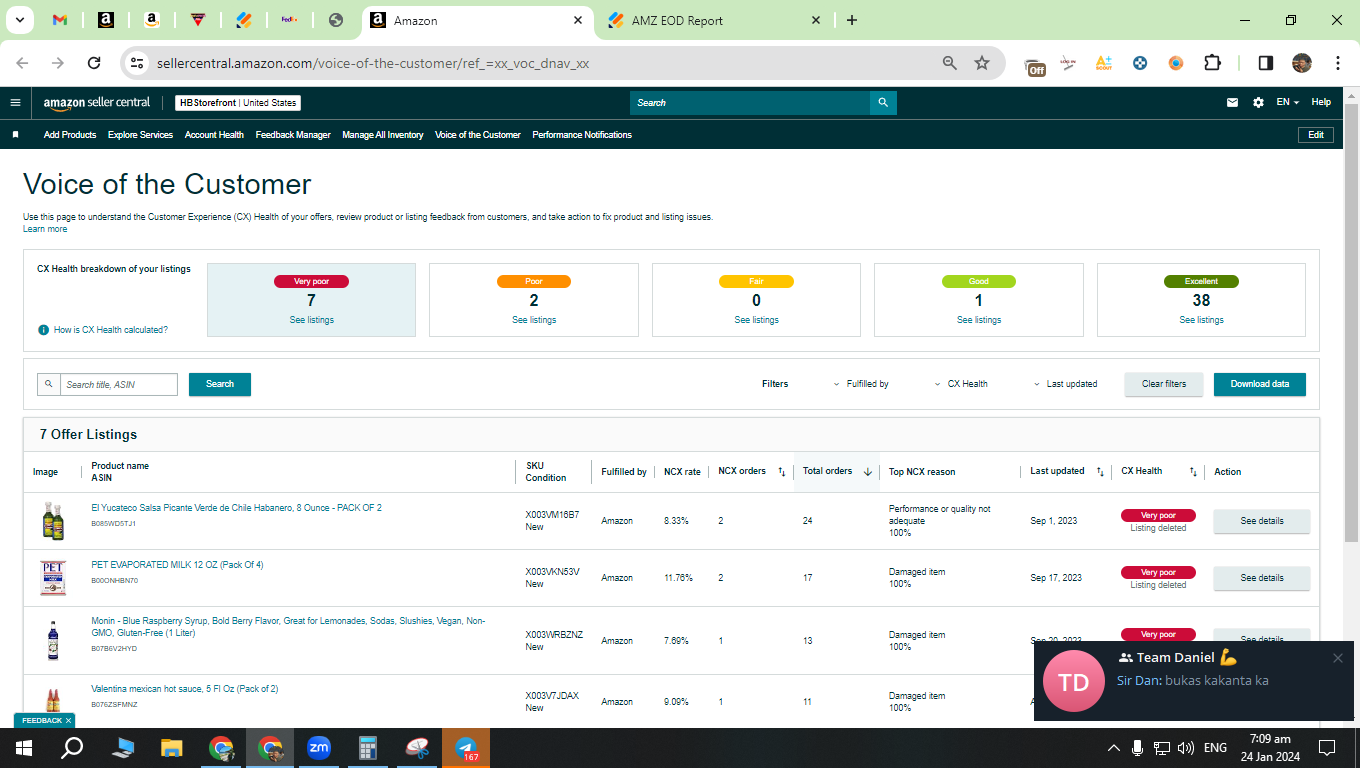Open Performance Notifications menu item
Viewport: 1360px width, 768px height.
coord(582,135)
